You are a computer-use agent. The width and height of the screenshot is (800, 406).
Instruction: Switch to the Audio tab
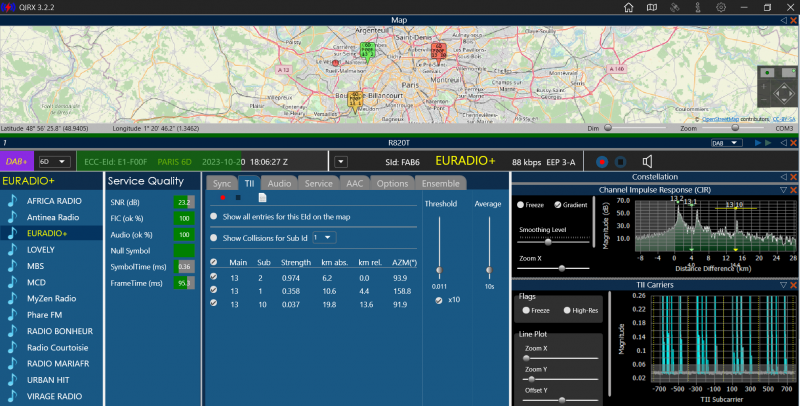pyautogui.click(x=279, y=183)
